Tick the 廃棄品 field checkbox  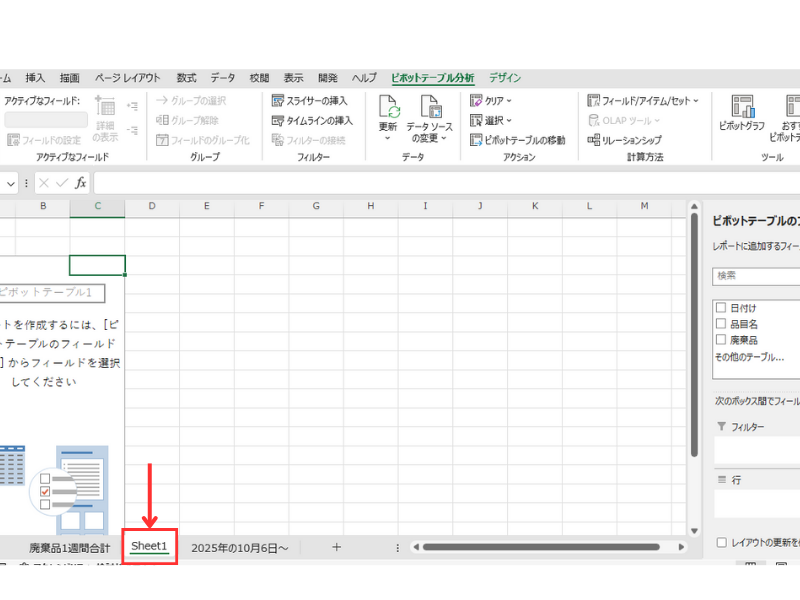720,340
